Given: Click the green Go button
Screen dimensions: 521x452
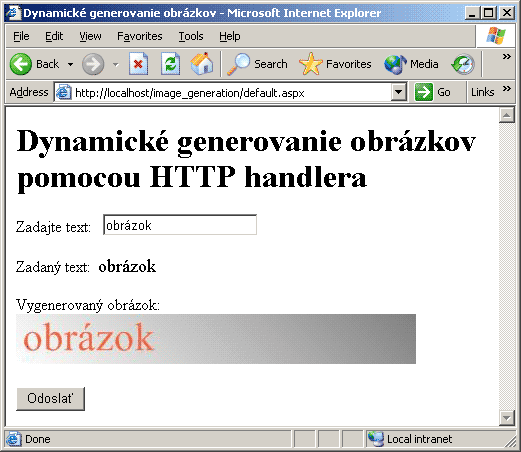Looking at the screenshot, I should [x=433, y=92].
